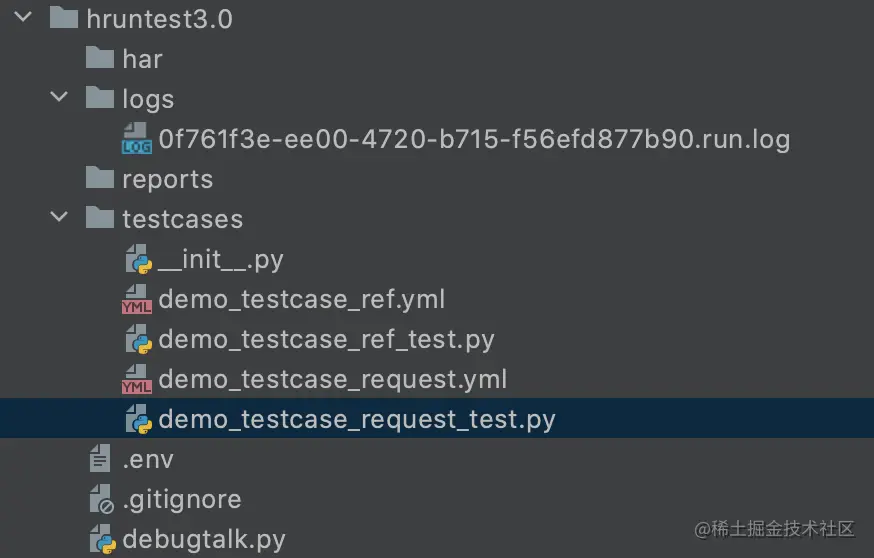Screen dimensions: 874x558
Task: Collapse the hruntest3.0 root folder chevron
Action: (23, 17)
